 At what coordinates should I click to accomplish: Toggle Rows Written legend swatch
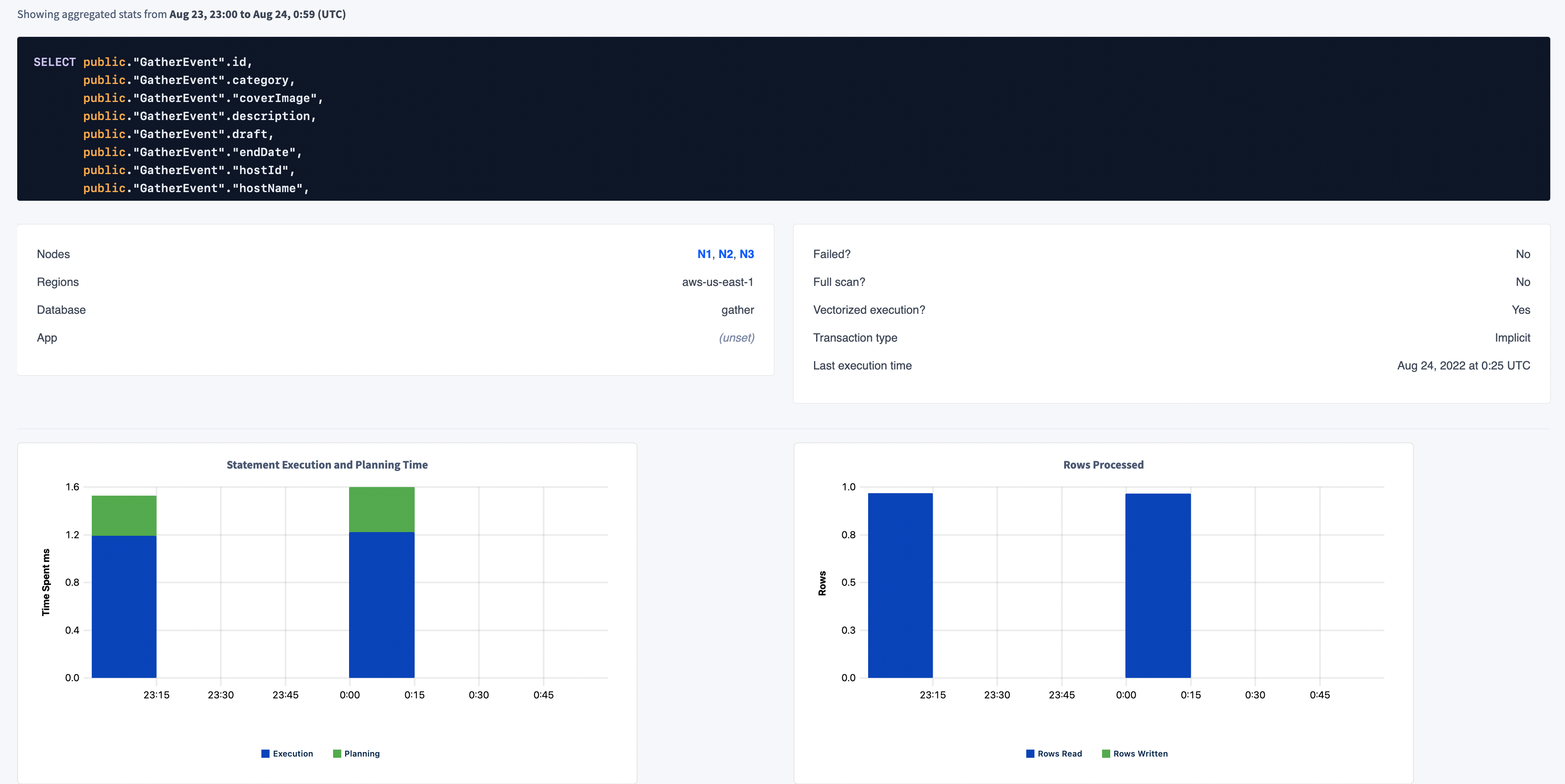pos(1106,754)
